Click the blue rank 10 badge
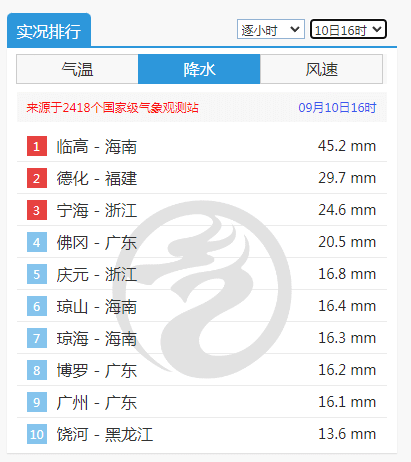Screen dimensions: 411x462 pyautogui.click(x=37, y=434)
